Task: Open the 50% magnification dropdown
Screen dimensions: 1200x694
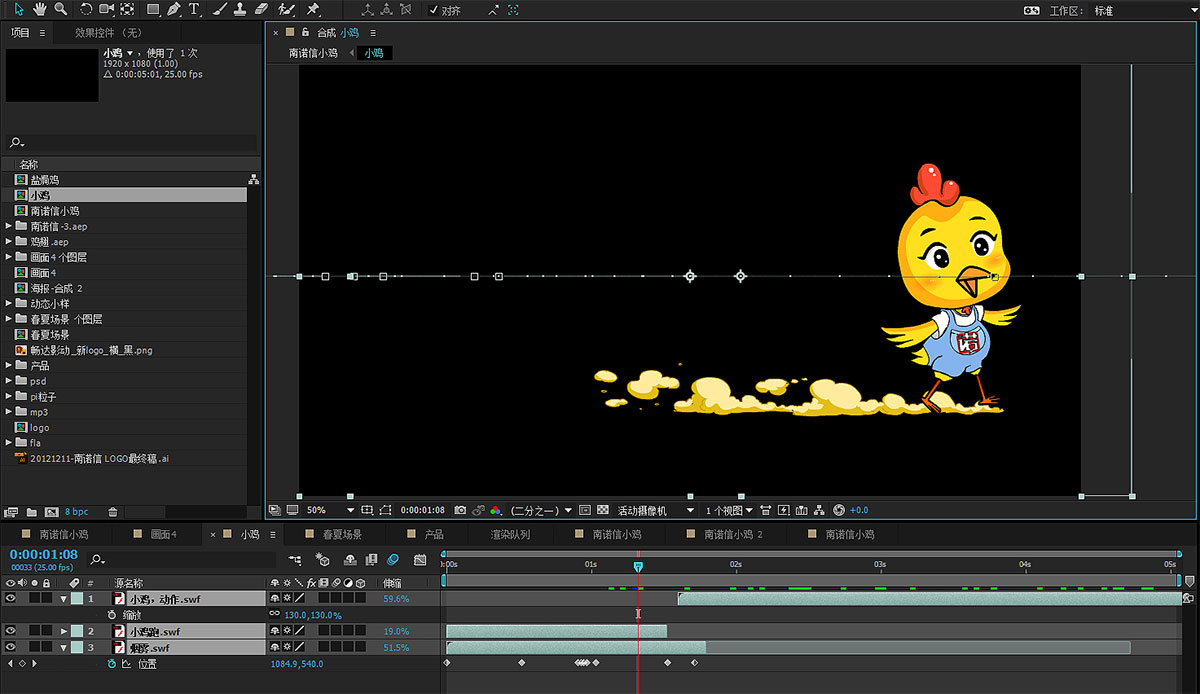Action: [330, 510]
